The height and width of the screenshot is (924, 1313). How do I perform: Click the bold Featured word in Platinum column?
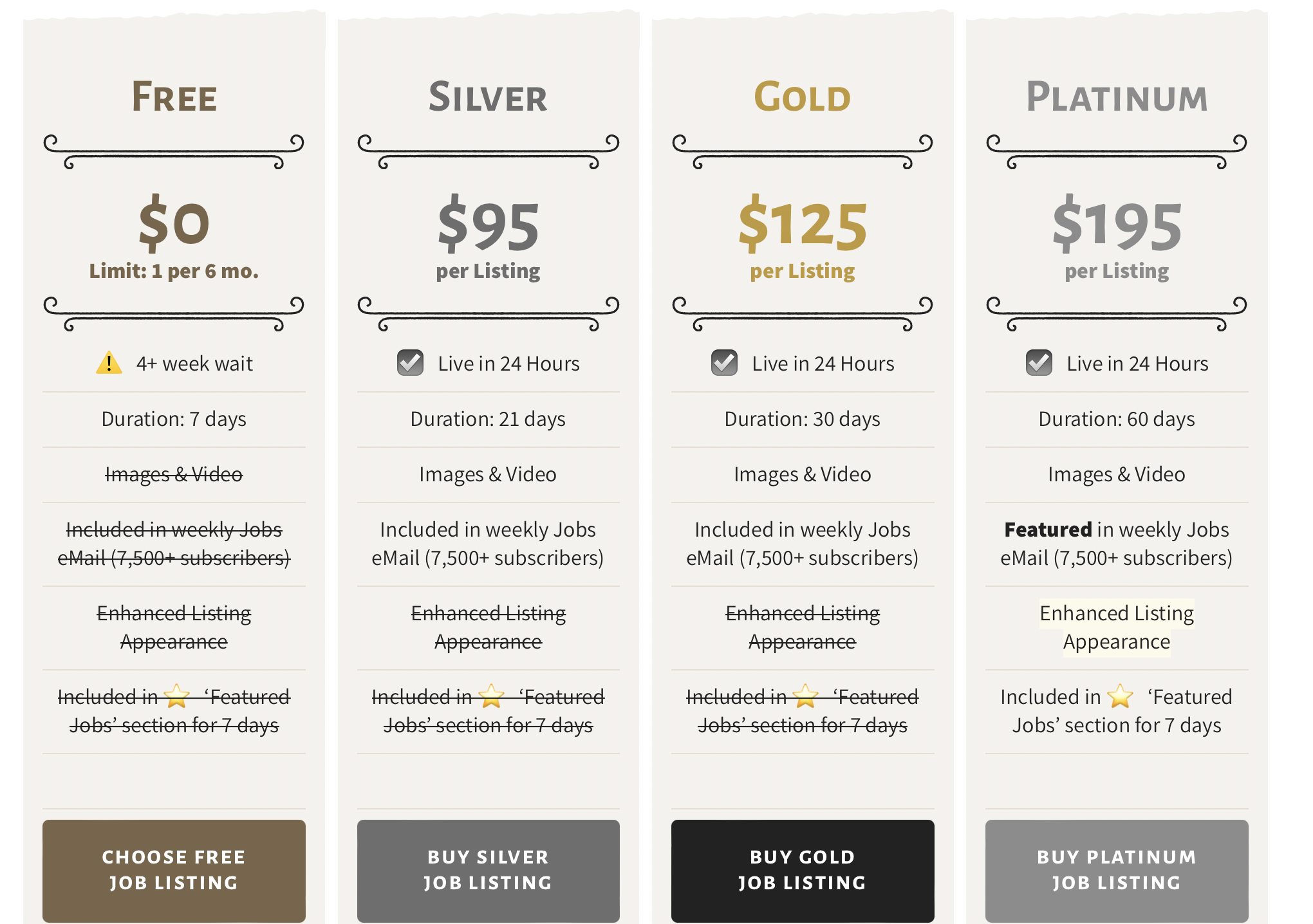(1048, 529)
